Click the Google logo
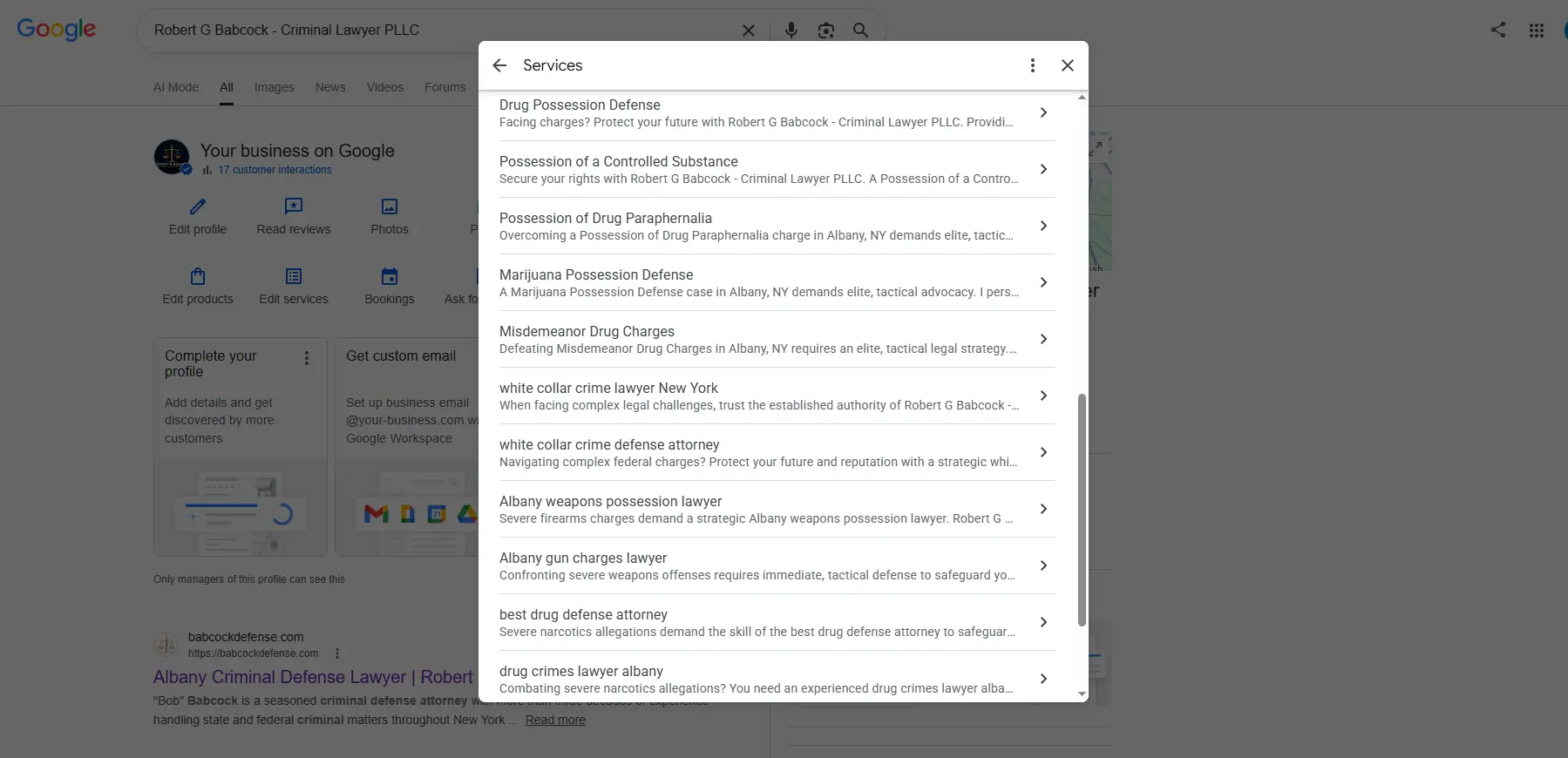The height and width of the screenshot is (758, 1568). coord(57,29)
